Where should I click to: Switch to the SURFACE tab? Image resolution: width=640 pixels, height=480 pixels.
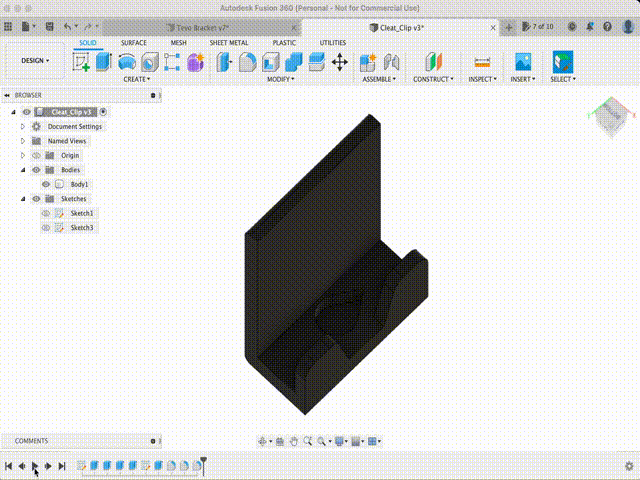(x=133, y=43)
